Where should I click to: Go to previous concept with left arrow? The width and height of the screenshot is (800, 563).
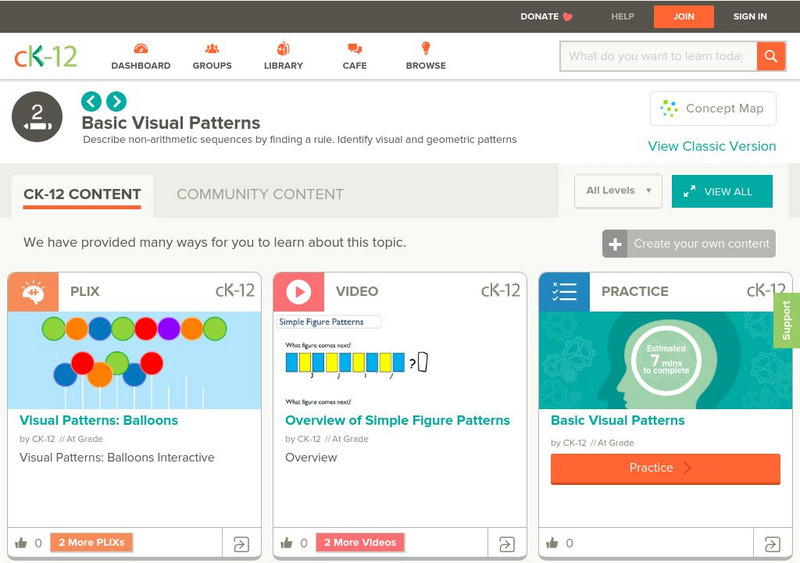tap(91, 101)
